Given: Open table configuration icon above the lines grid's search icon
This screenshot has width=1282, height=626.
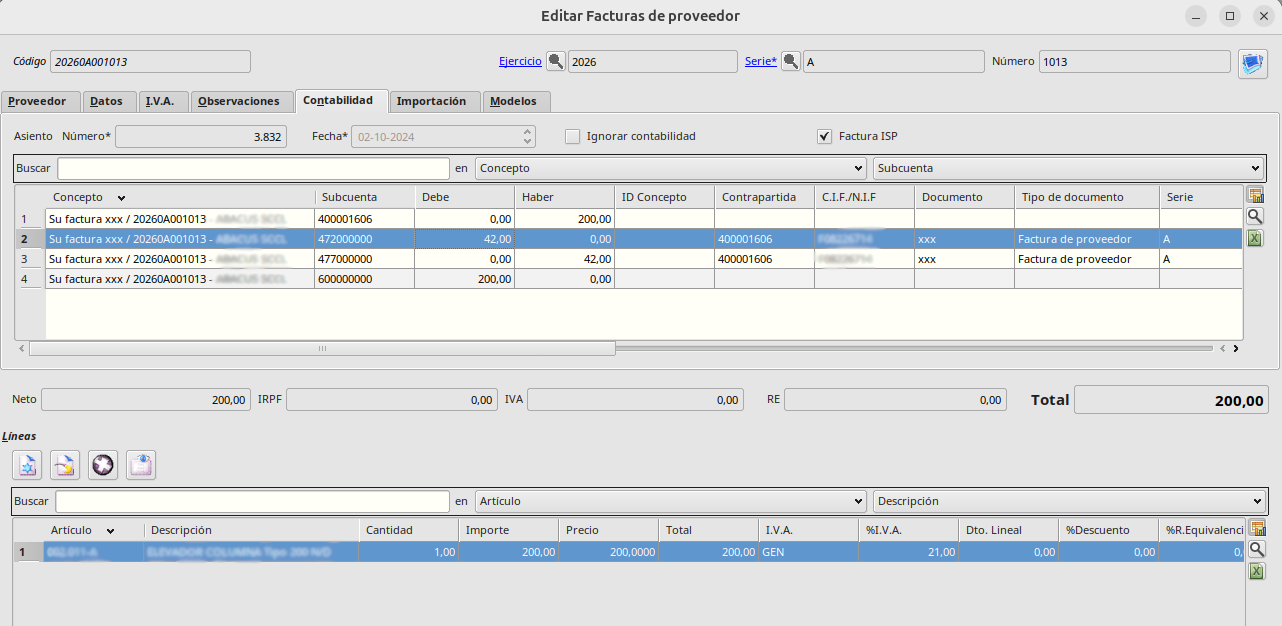Looking at the screenshot, I should 1257,528.
